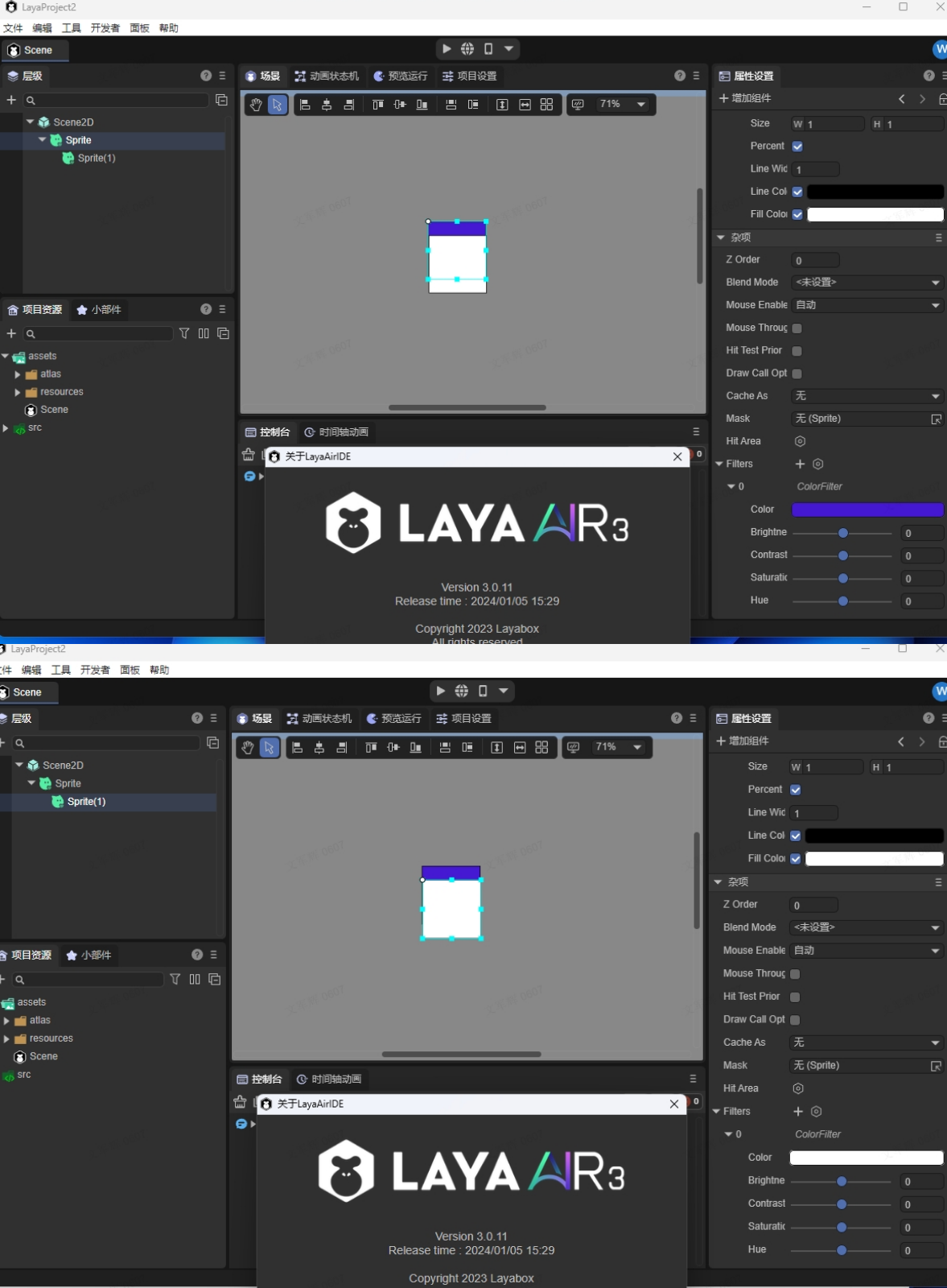
Task: Click the add node plus icon in upper hierarchy panel
Action: click(11, 100)
